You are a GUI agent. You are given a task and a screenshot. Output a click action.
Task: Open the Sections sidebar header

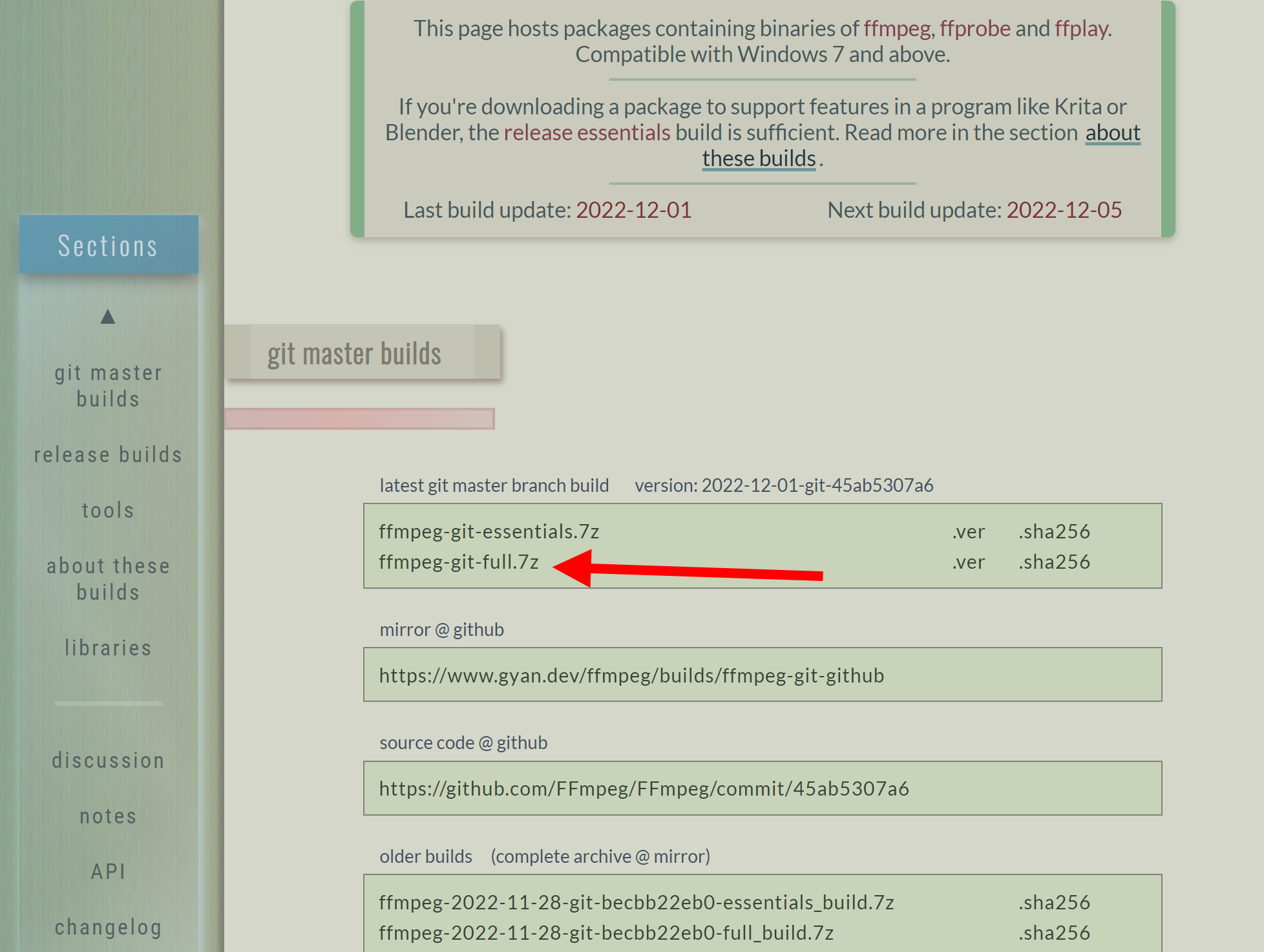(x=109, y=246)
